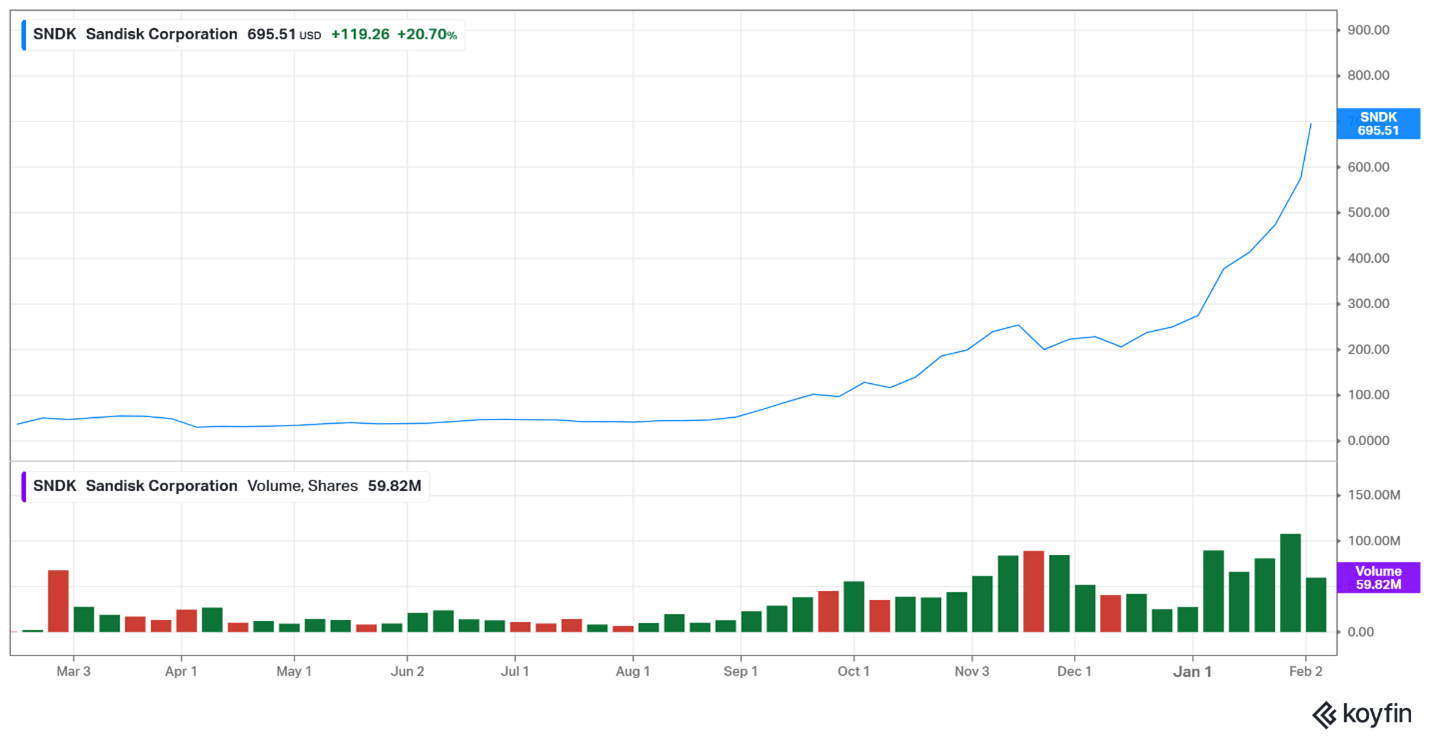Click the +20.70% change value

click(x=427, y=34)
